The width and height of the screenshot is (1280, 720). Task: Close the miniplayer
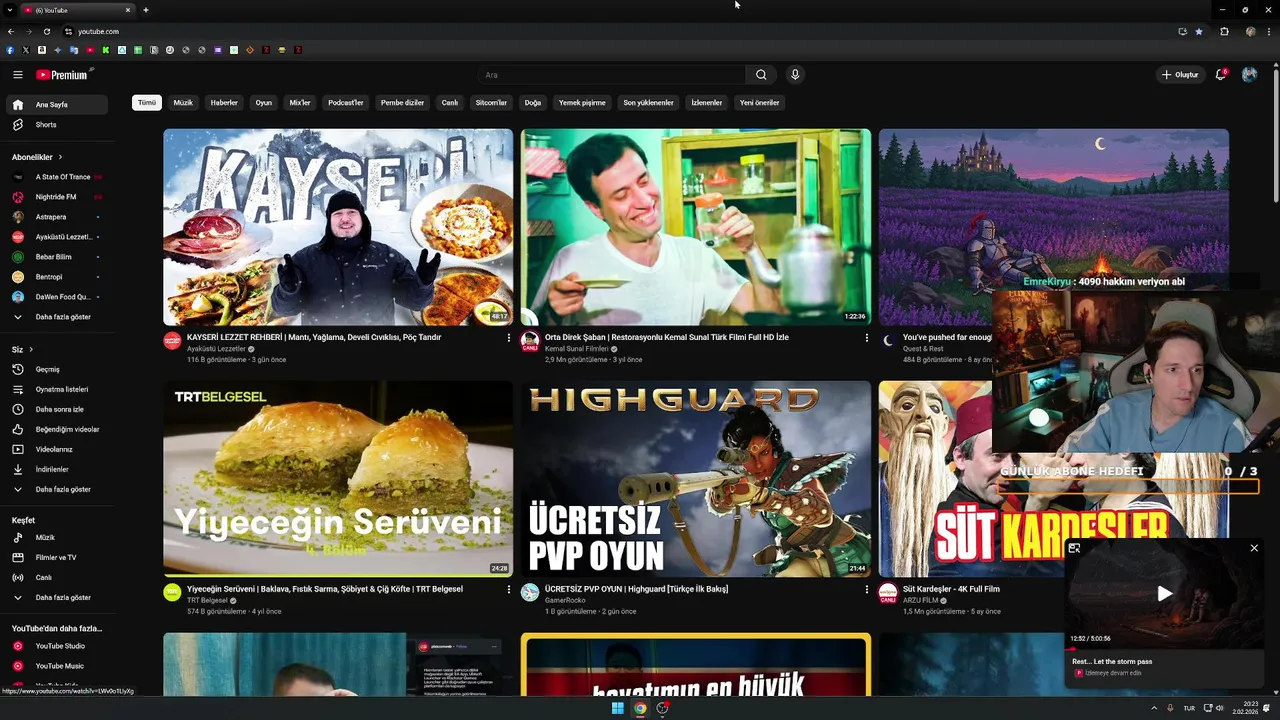click(x=1254, y=548)
